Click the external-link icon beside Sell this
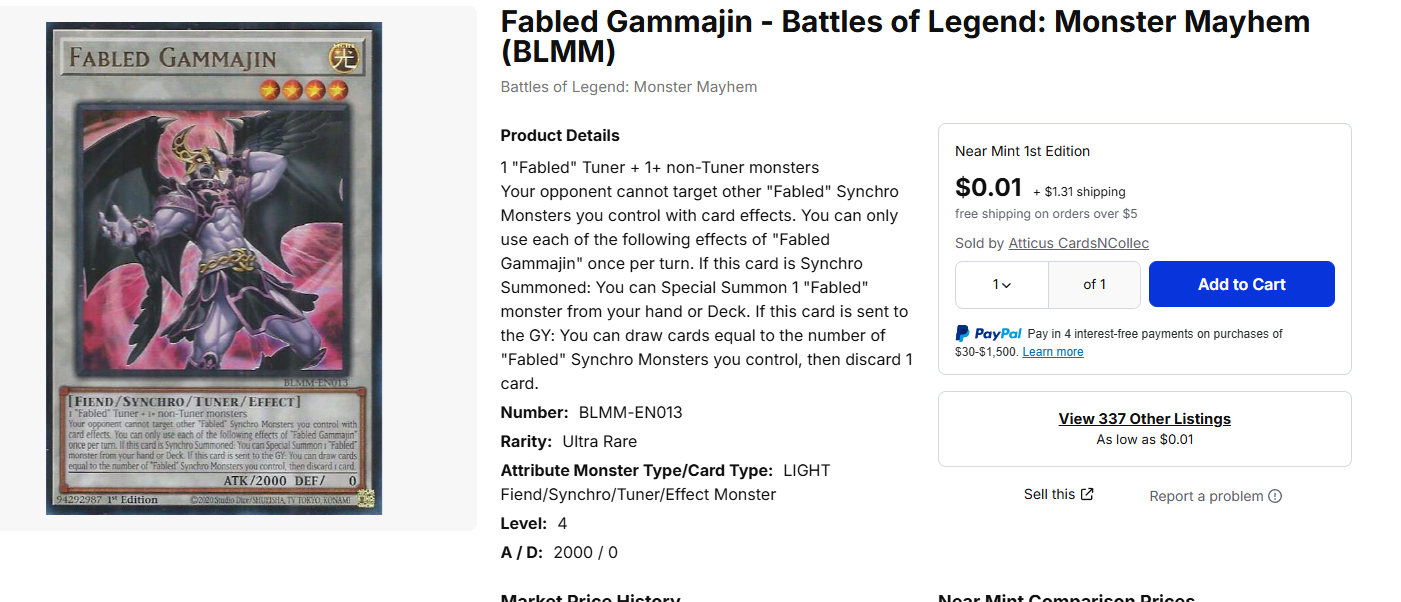This screenshot has width=1401, height=602. (1087, 494)
